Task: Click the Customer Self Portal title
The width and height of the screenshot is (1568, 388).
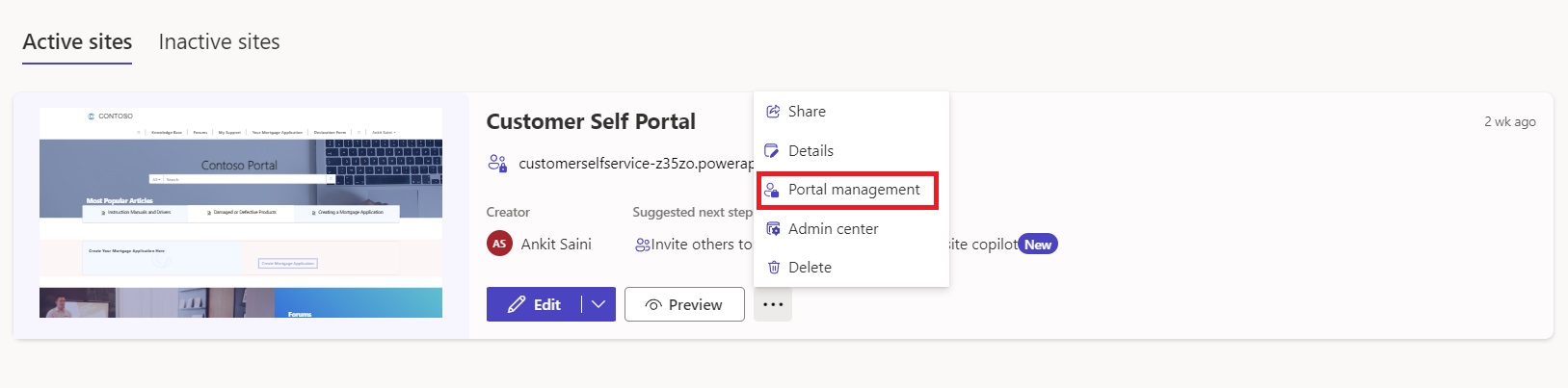Action: point(591,121)
